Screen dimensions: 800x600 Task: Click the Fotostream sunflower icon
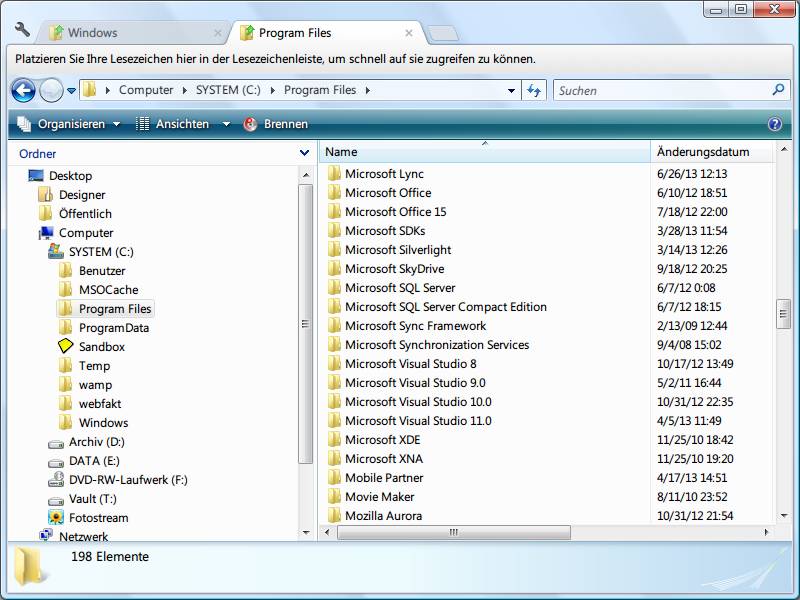pyautogui.click(x=56, y=517)
